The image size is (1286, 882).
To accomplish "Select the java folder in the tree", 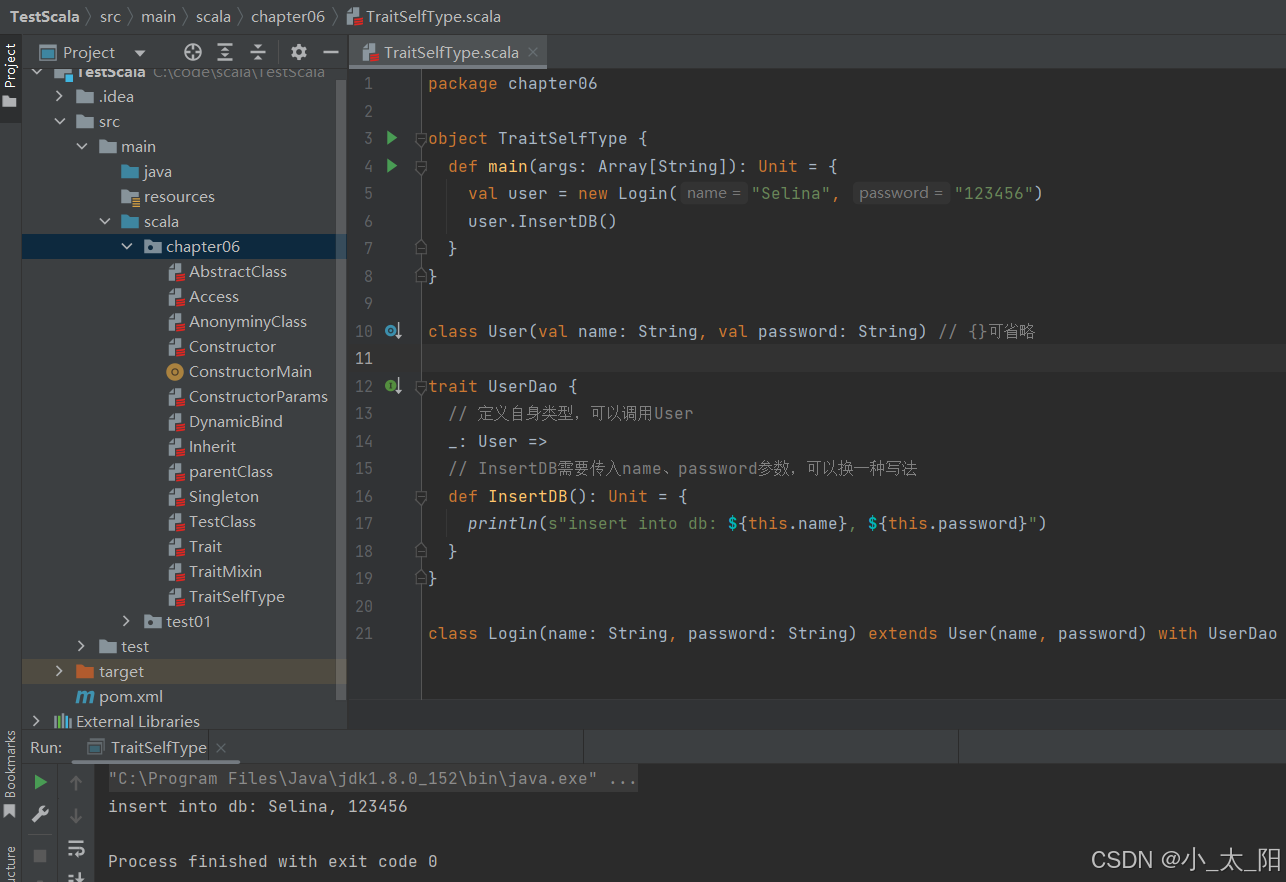I will point(158,172).
